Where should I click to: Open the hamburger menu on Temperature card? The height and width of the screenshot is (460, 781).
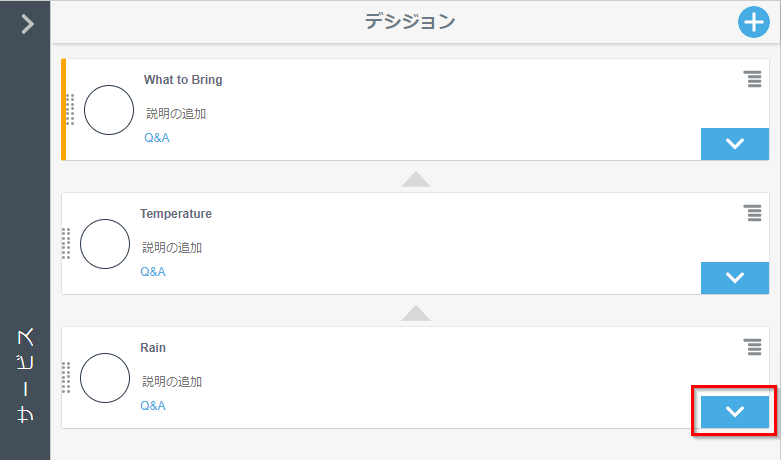753,213
